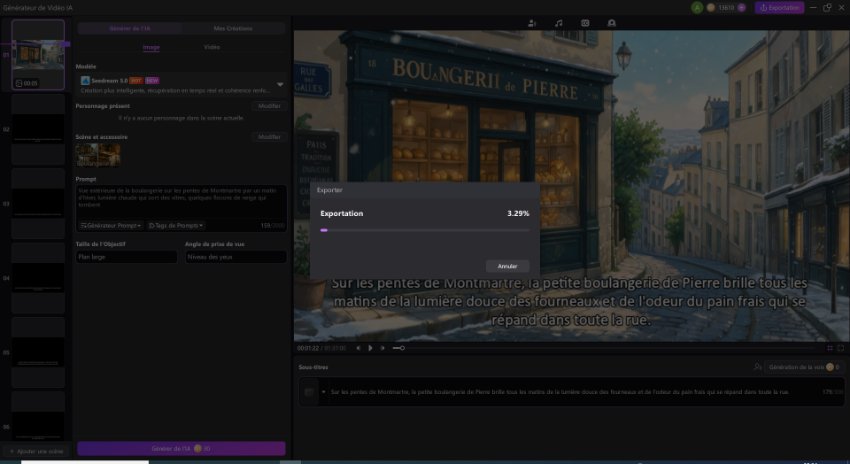Go to previous frame in player
Viewport: 850px width, 464px height.
coord(358,348)
